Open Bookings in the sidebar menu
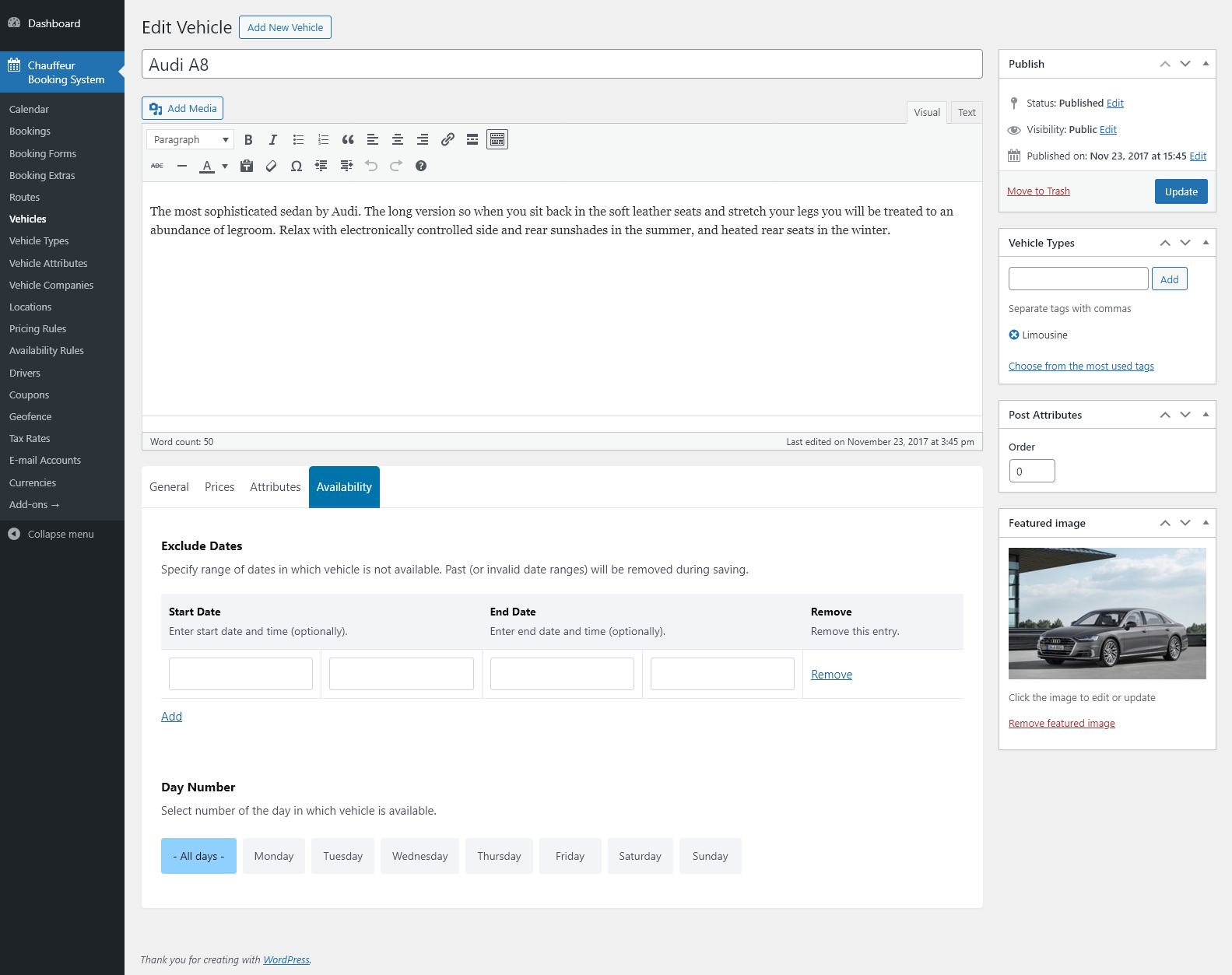Viewport: 1232px width, 975px height. click(x=30, y=132)
